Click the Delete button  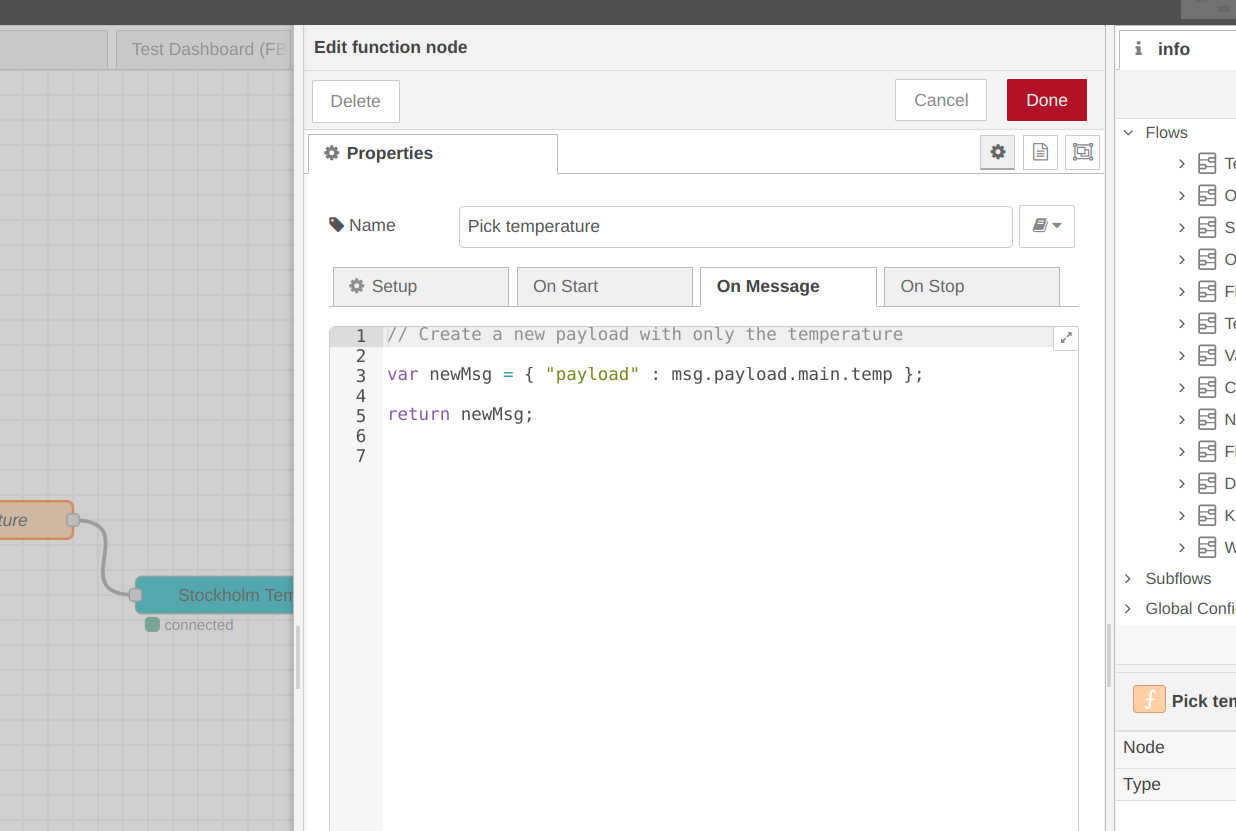tap(356, 101)
